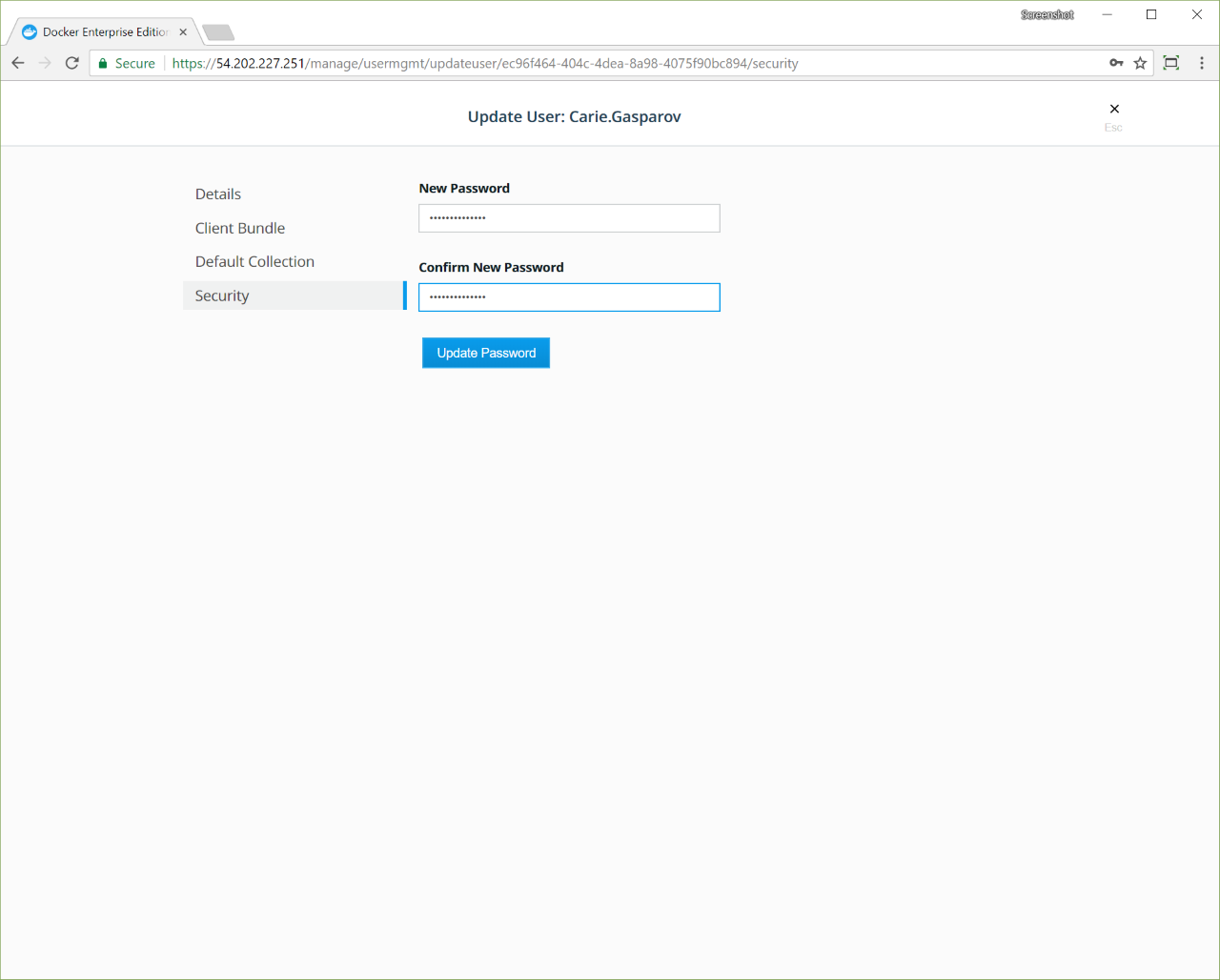Click the green Secure padlock icon

coord(104,64)
